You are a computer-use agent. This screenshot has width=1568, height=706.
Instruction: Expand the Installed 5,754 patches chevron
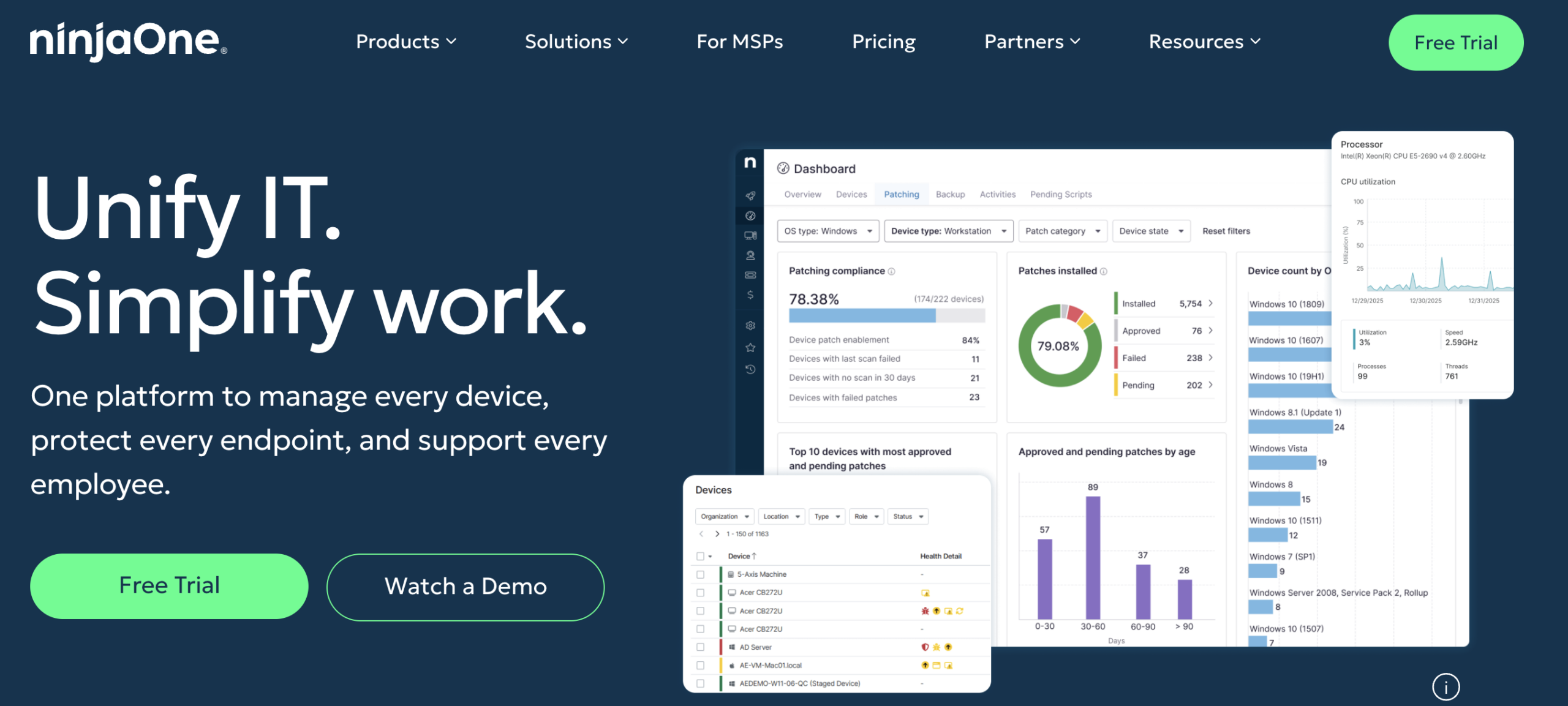pyautogui.click(x=1210, y=303)
